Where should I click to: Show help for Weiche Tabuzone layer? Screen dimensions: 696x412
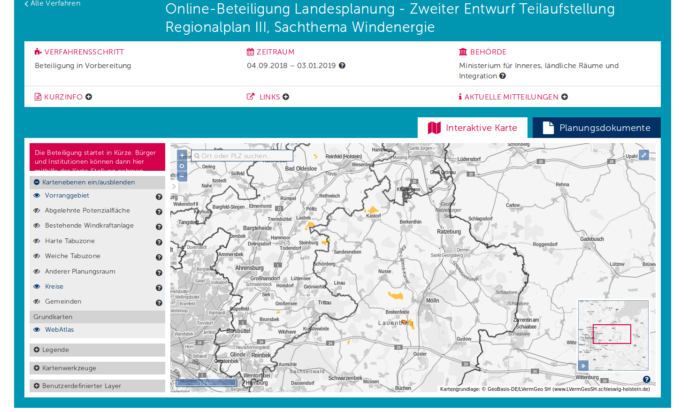[x=158, y=258]
